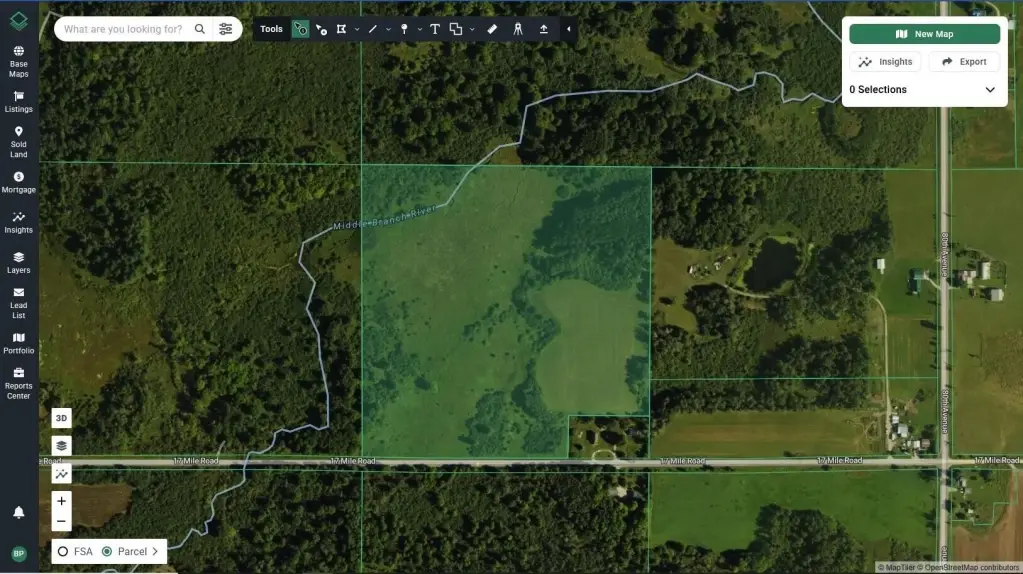
Task: Click the map layers stack button
Action: coord(62,446)
